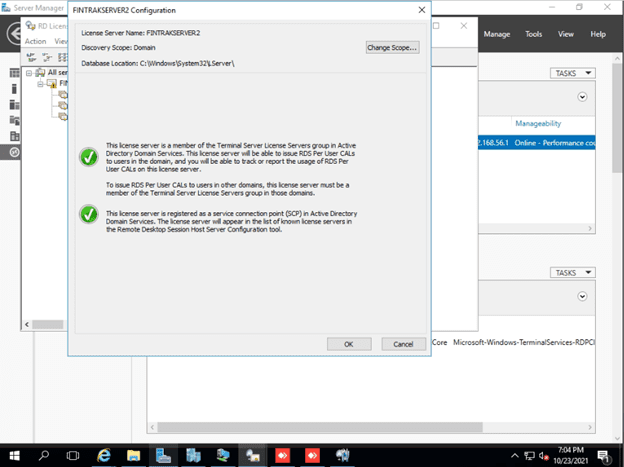This screenshot has height=467, width=624.
Task: Click the green check beside service connection point text
Action: tap(89, 214)
